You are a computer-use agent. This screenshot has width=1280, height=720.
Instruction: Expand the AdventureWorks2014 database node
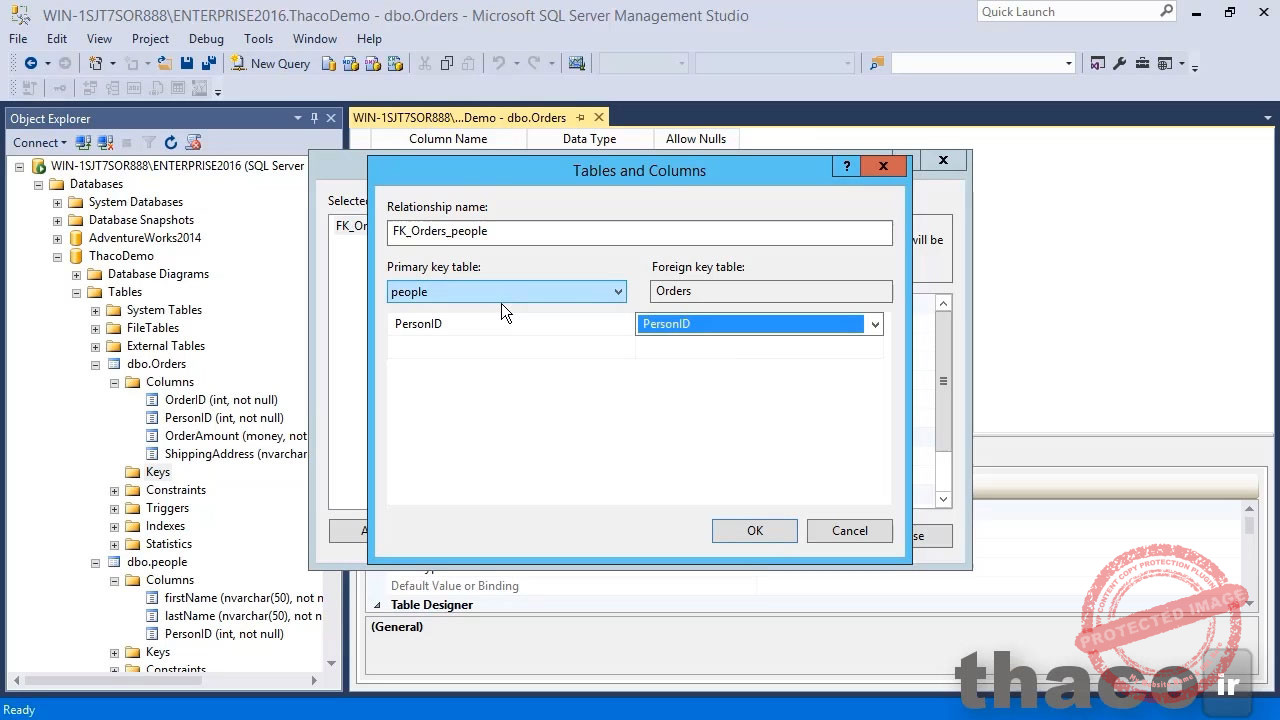[58, 238]
